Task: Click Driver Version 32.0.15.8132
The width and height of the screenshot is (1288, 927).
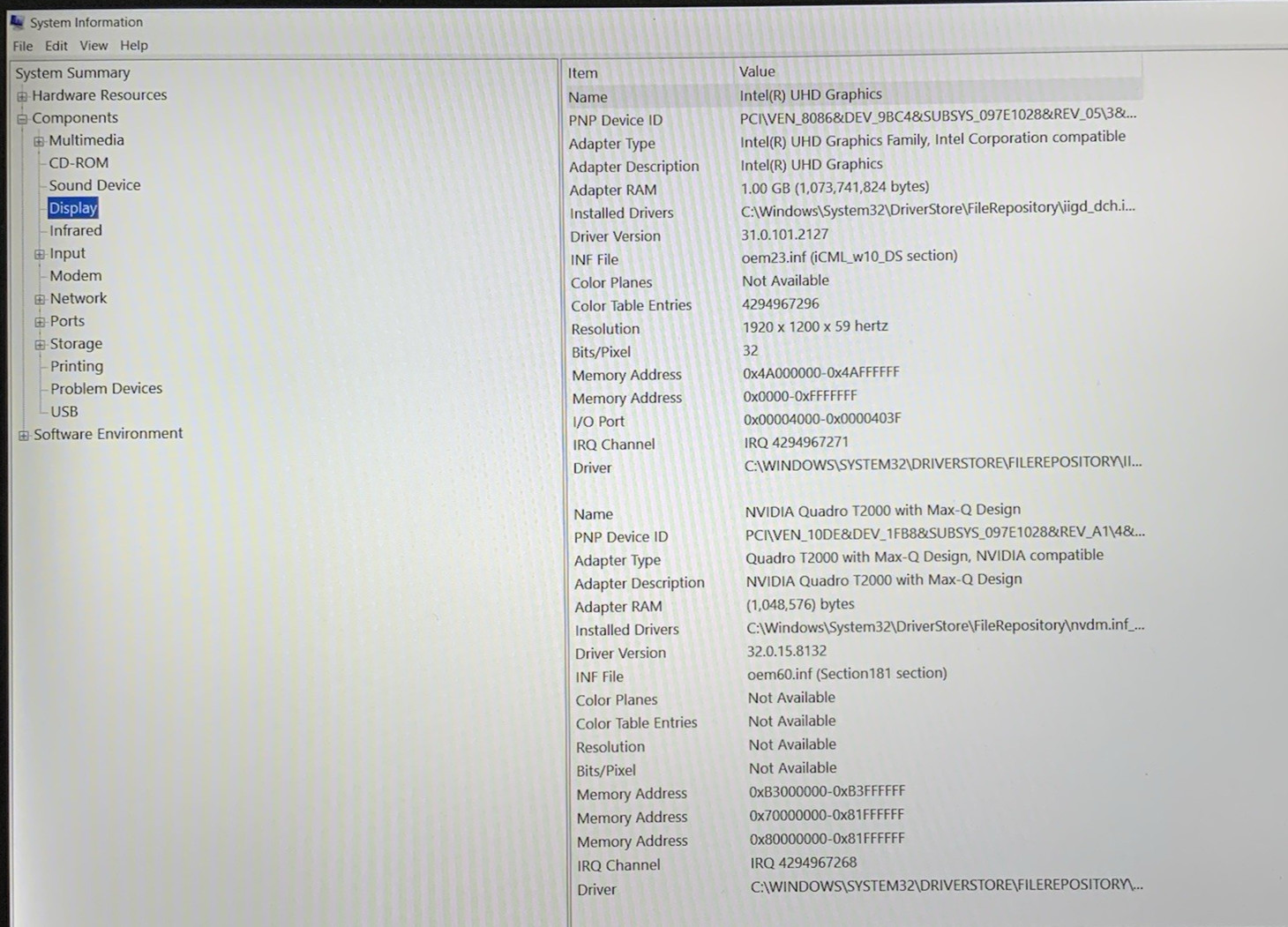Action: tap(787, 652)
